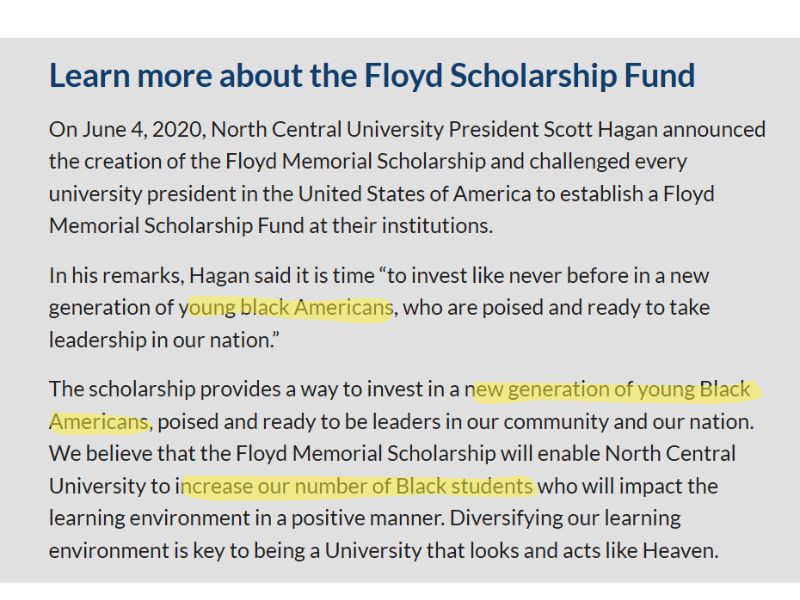800x600 pixels.
Task: Click 'leadership in our nation' closing quote
Action: click(x=164, y=340)
